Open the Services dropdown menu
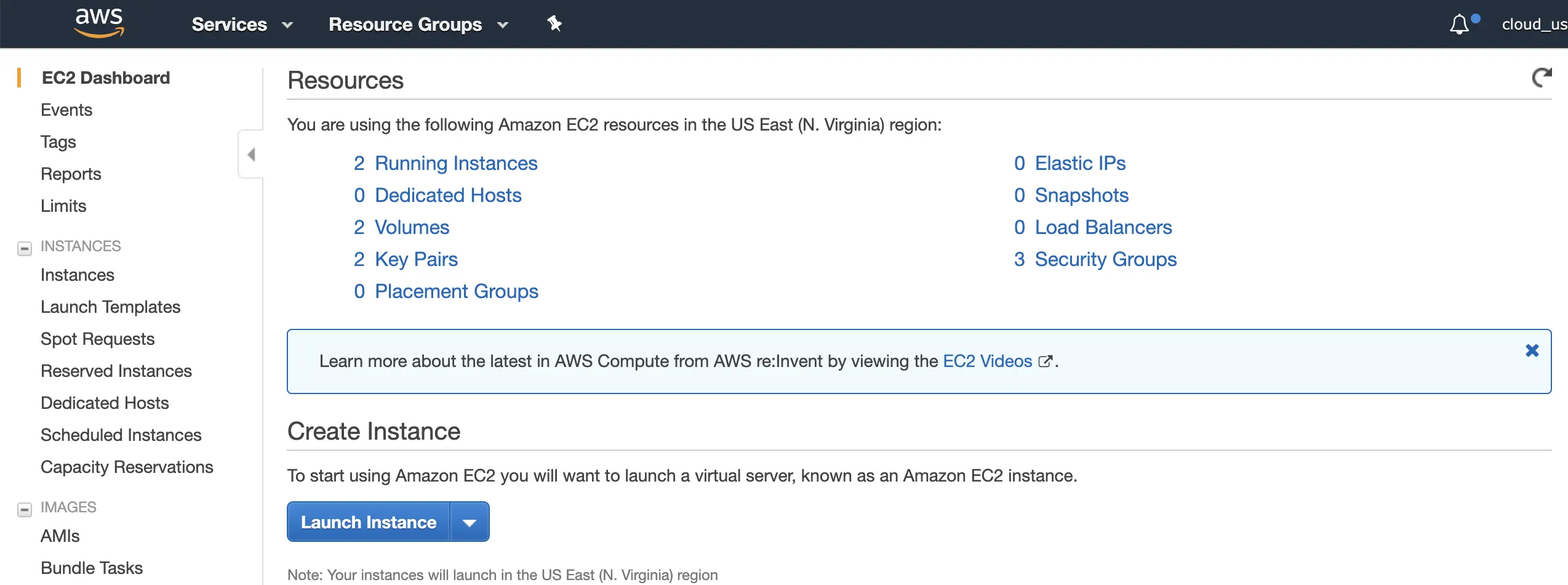The image size is (1568, 585). (x=242, y=25)
